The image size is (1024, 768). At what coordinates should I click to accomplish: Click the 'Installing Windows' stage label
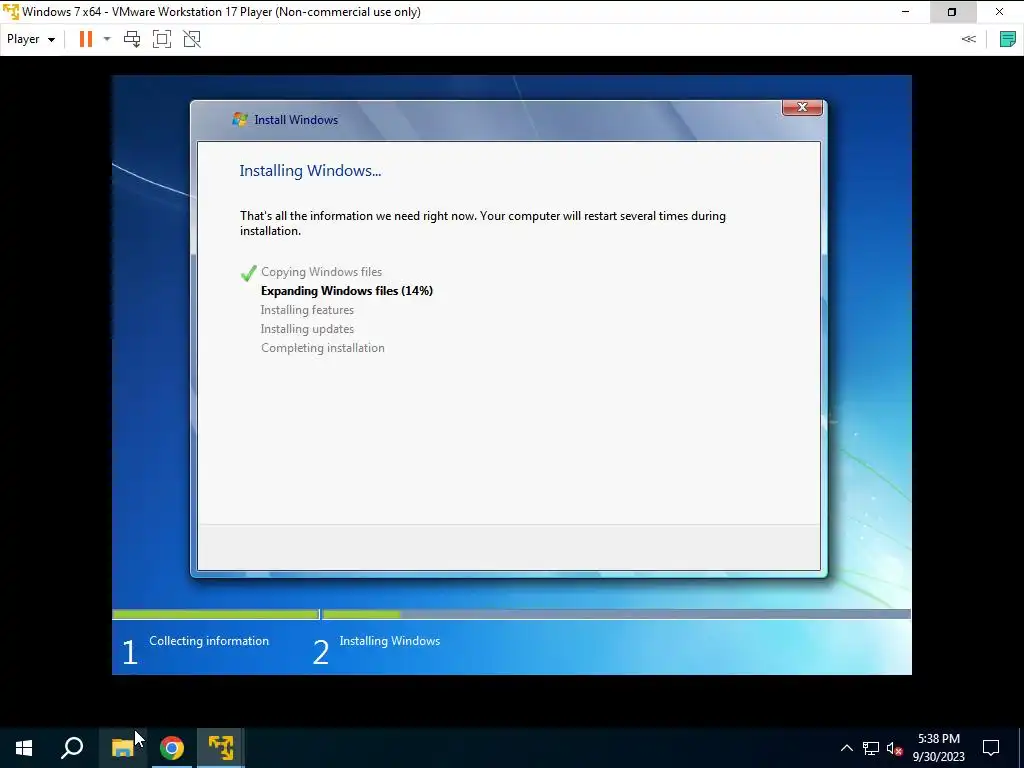pyautogui.click(x=390, y=641)
